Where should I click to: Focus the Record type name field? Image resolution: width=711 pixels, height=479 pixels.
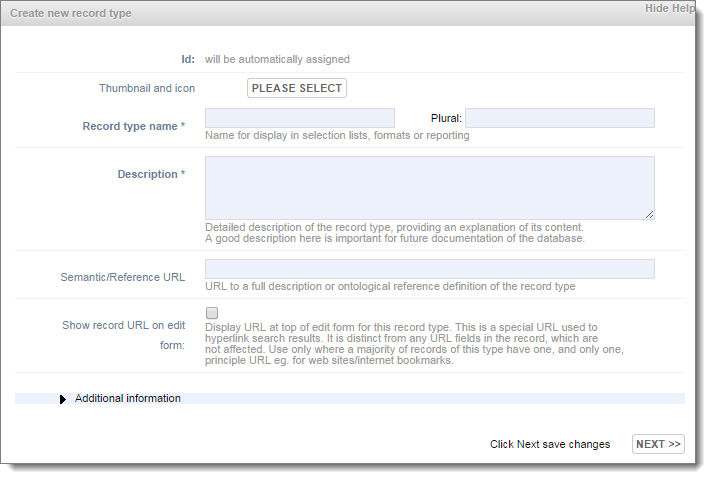click(x=300, y=118)
